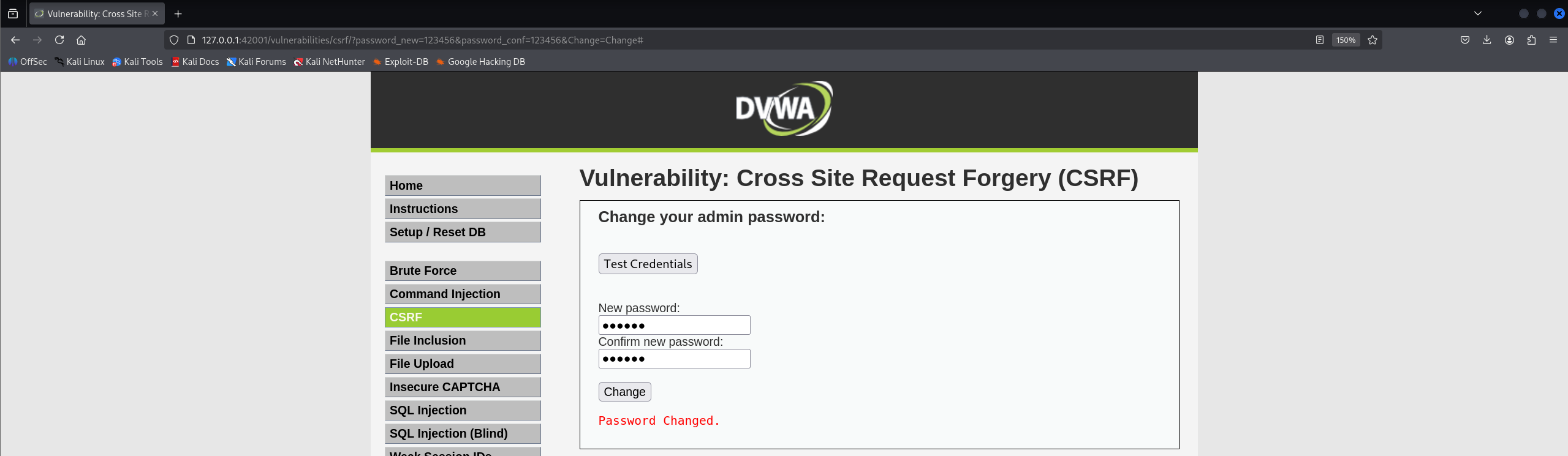Expand the list all tabs dropdown
The width and height of the screenshot is (1568, 456).
point(1478,13)
